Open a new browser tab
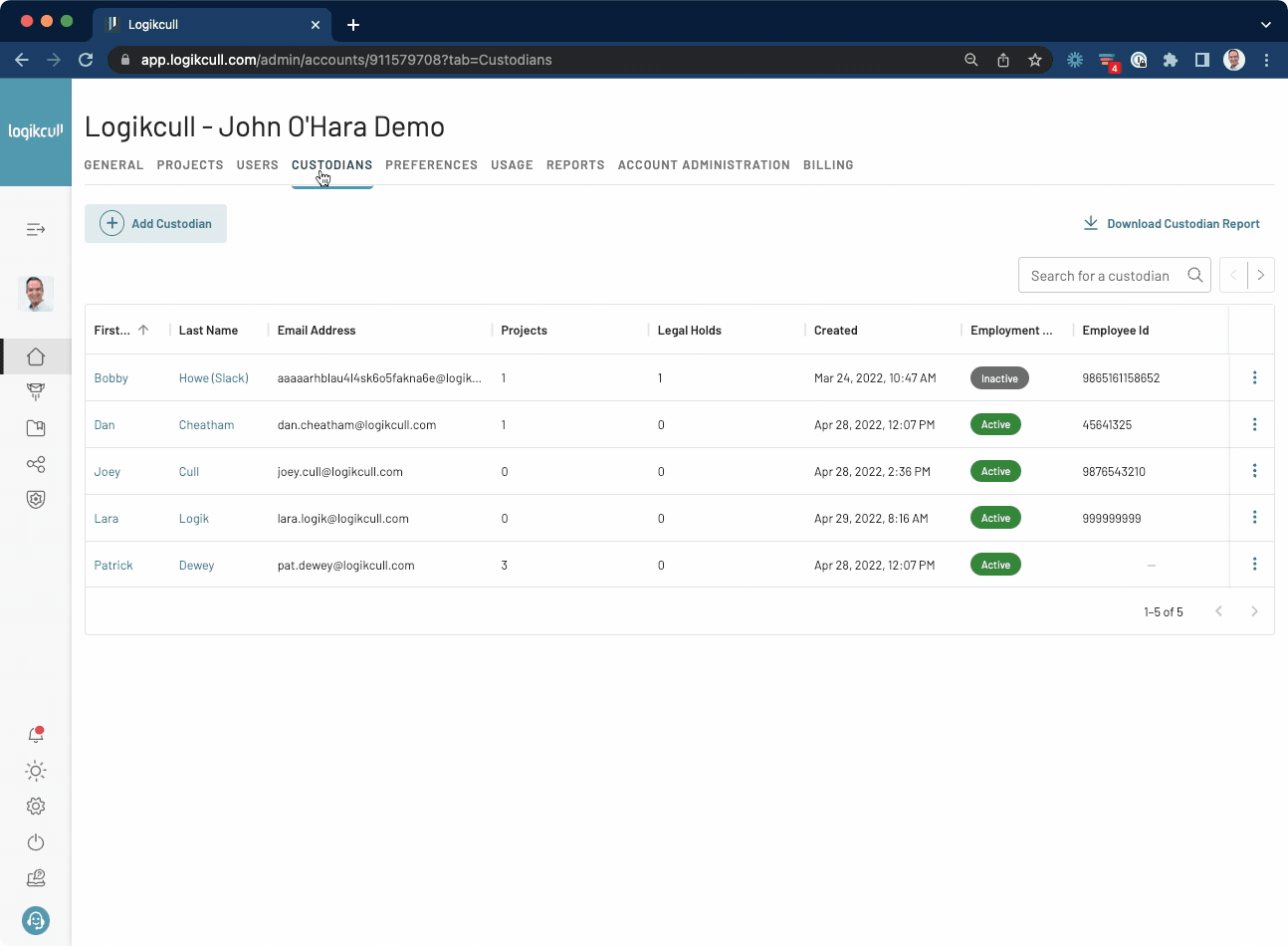This screenshot has height=946, width=1288. pyautogui.click(x=353, y=25)
